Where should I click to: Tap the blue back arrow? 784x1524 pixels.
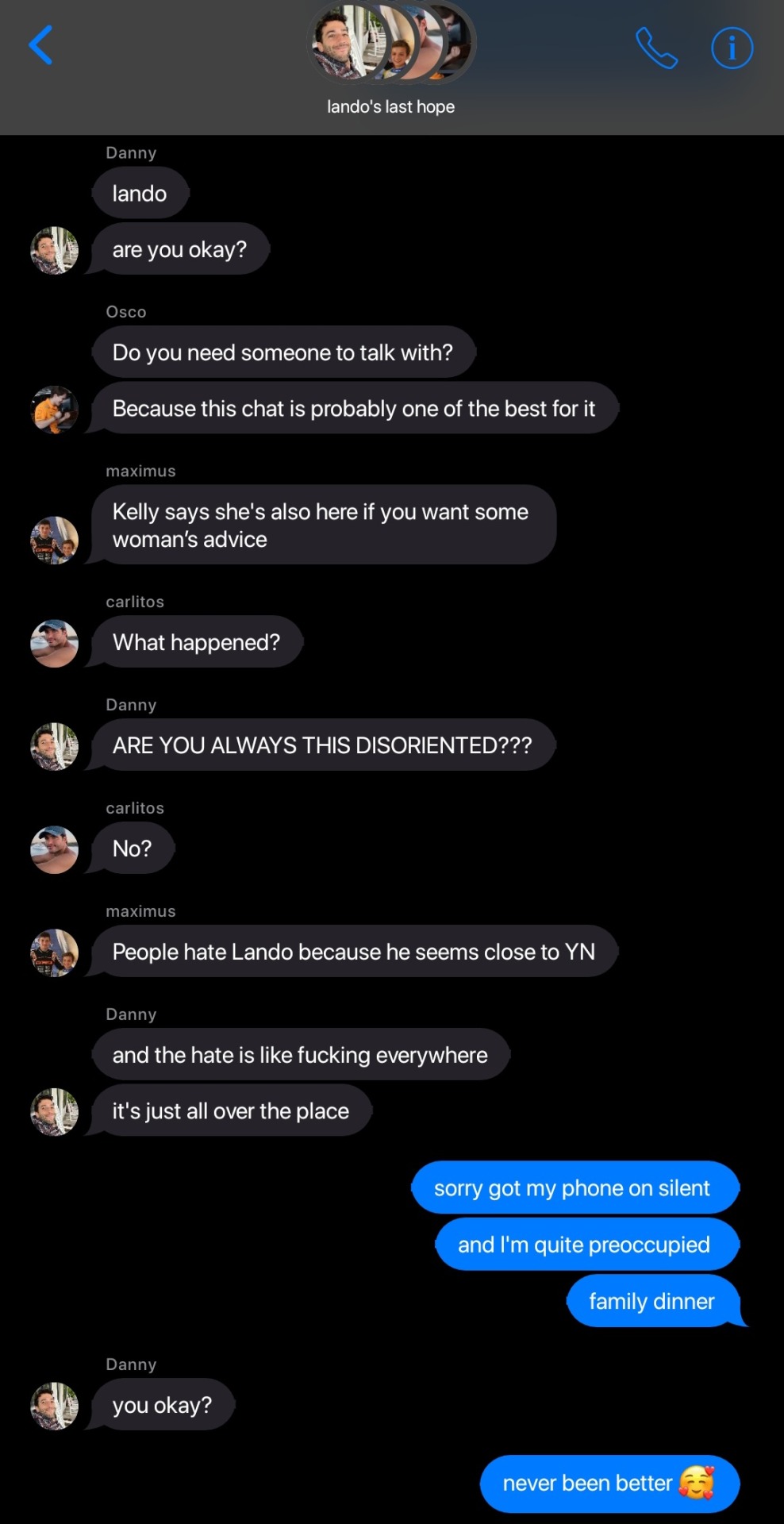pyautogui.click(x=40, y=45)
